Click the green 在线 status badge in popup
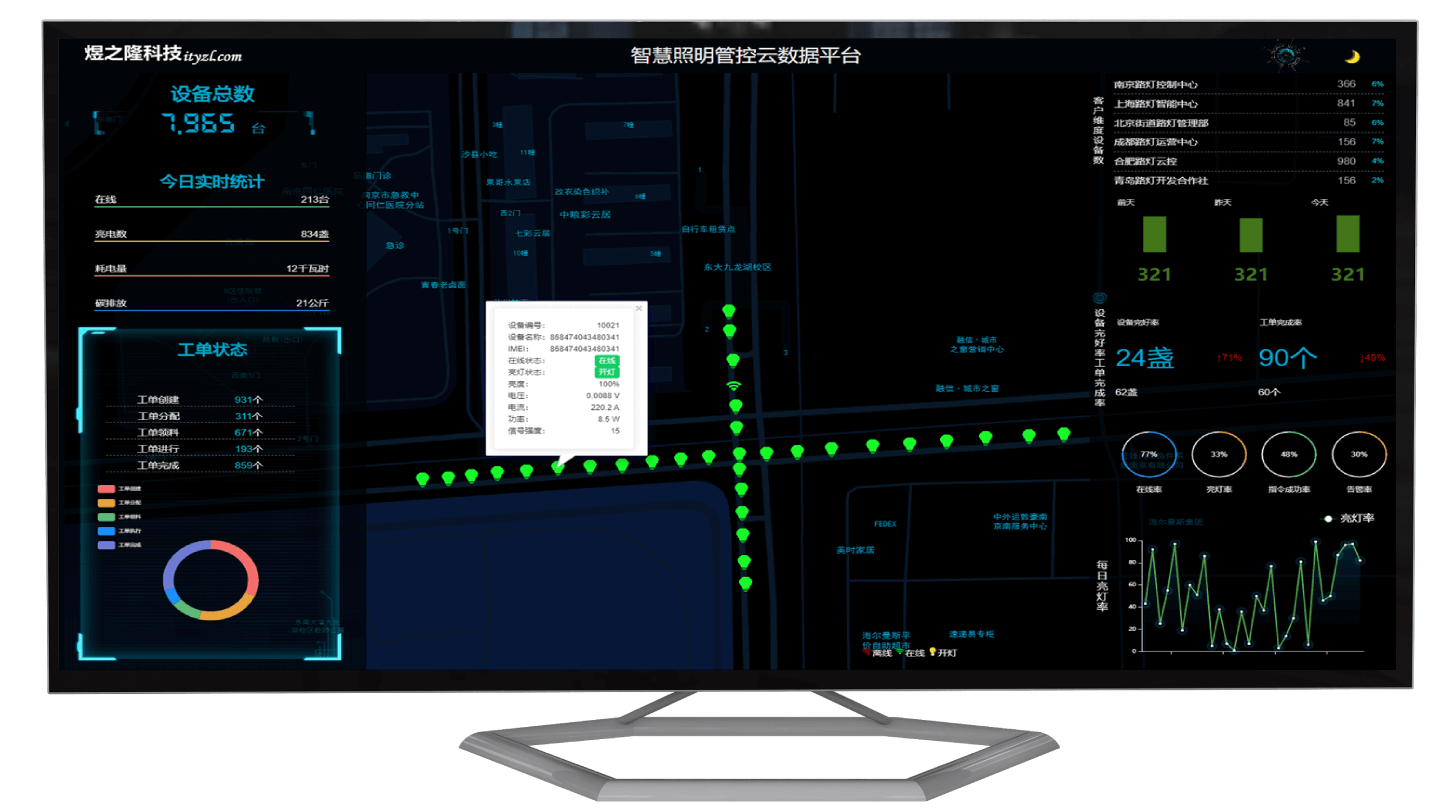This screenshot has width=1439, height=809. click(607, 360)
